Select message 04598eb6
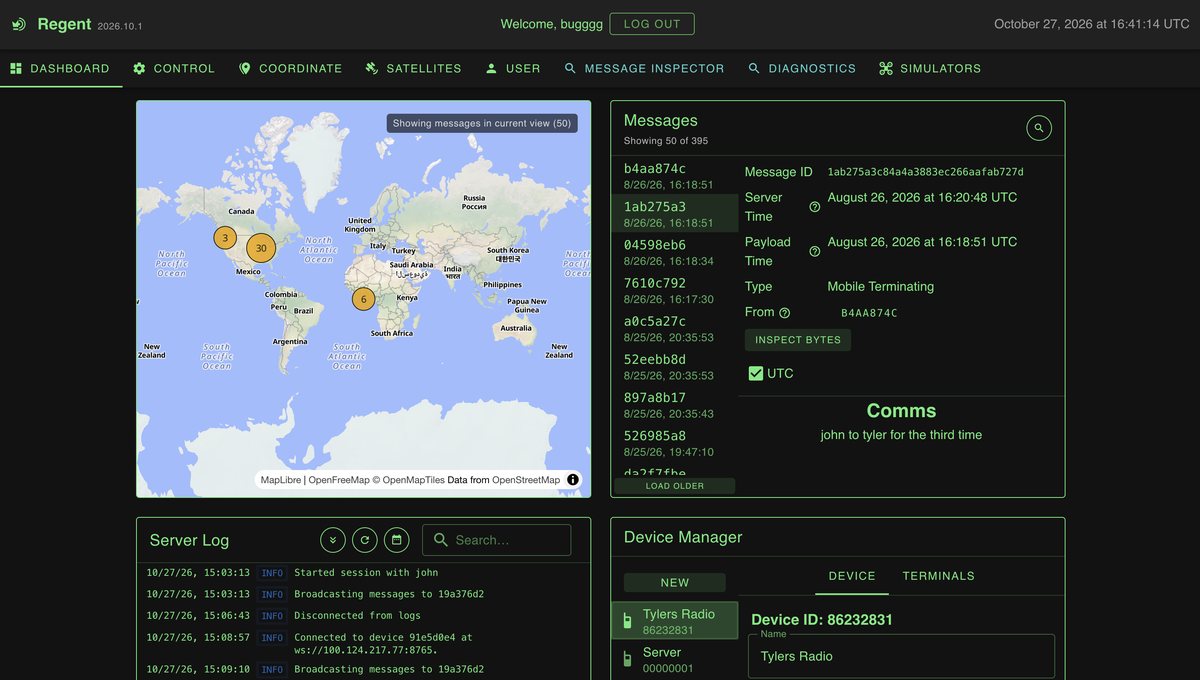Image resolution: width=1200 pixels, height=680 pixels. 674,252
